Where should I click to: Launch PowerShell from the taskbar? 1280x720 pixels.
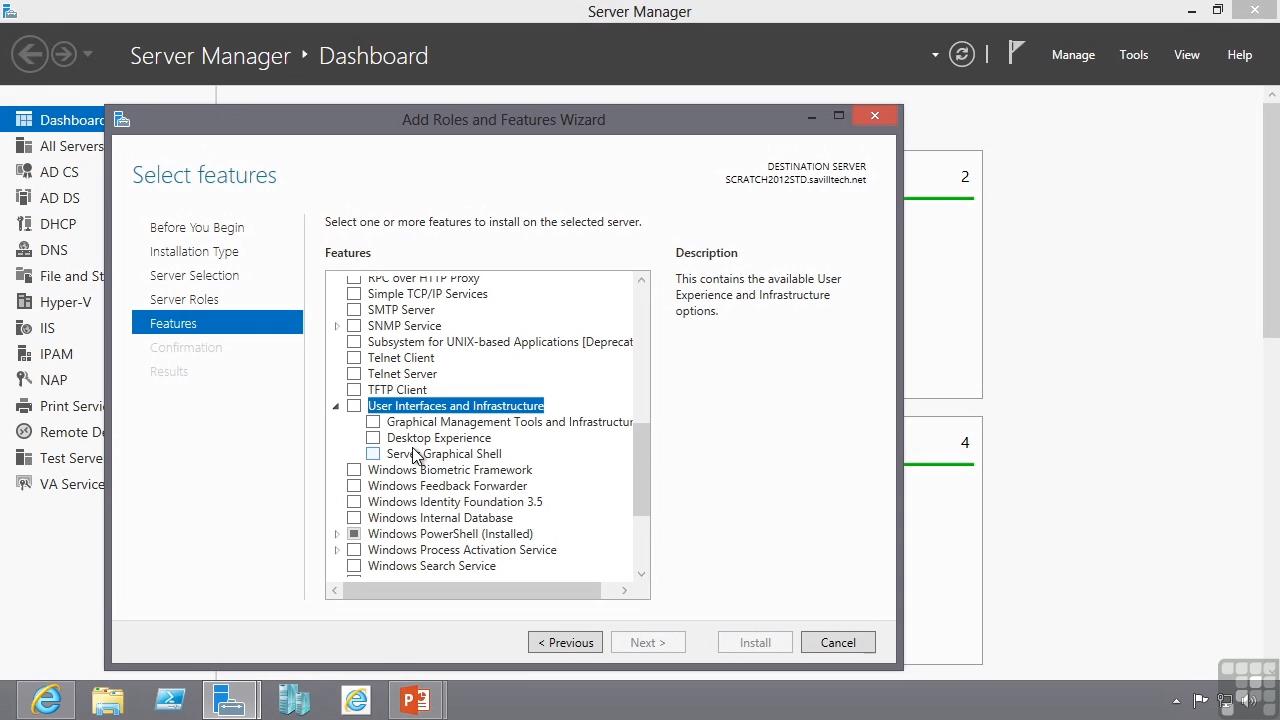(170, 700)
